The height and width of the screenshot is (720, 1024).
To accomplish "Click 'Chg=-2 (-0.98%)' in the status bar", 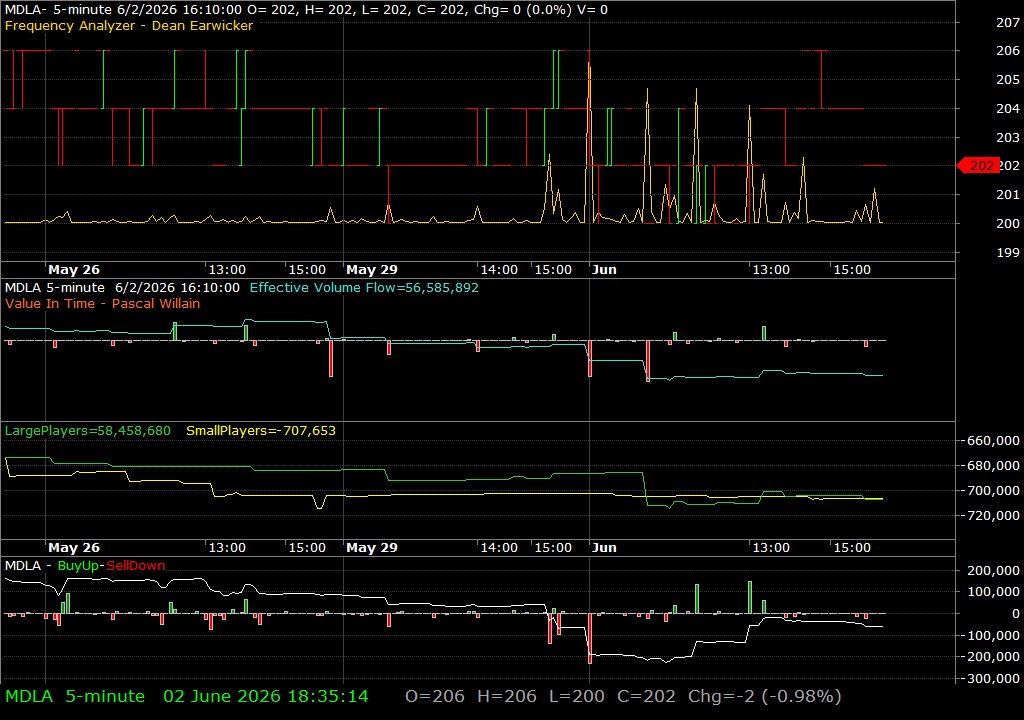I will (765, 696).
